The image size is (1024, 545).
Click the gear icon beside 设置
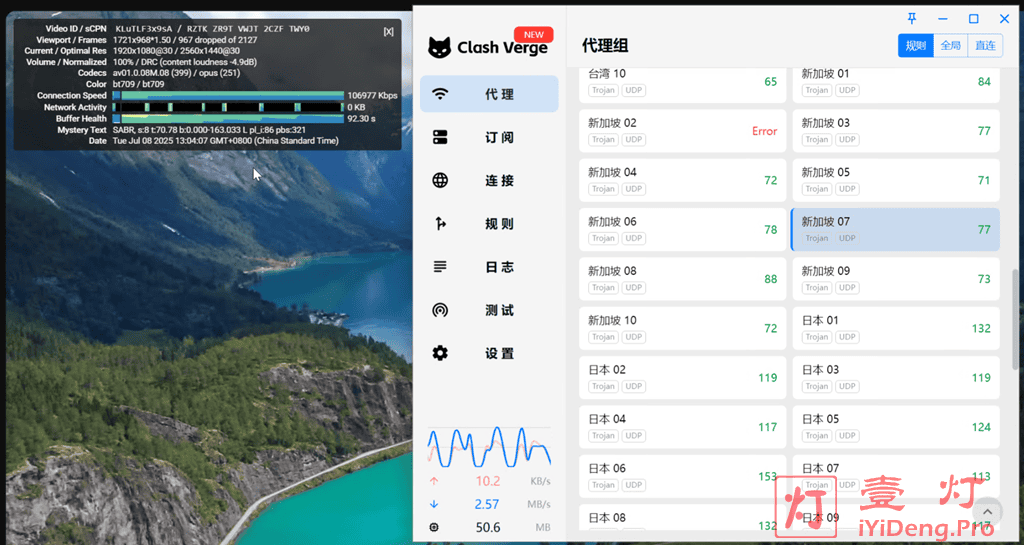(440, 353)
